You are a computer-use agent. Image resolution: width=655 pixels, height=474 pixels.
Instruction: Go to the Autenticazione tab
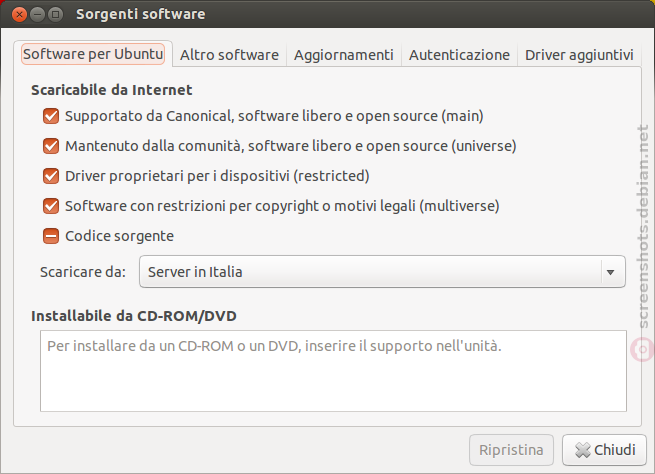pos(459,55)
